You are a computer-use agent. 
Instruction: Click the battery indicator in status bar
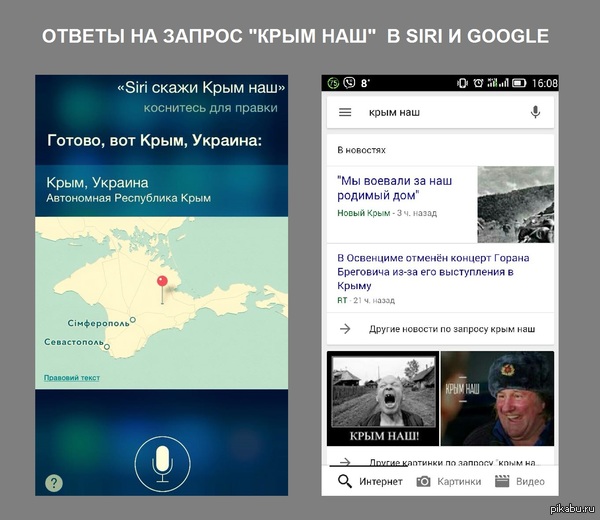519,83
